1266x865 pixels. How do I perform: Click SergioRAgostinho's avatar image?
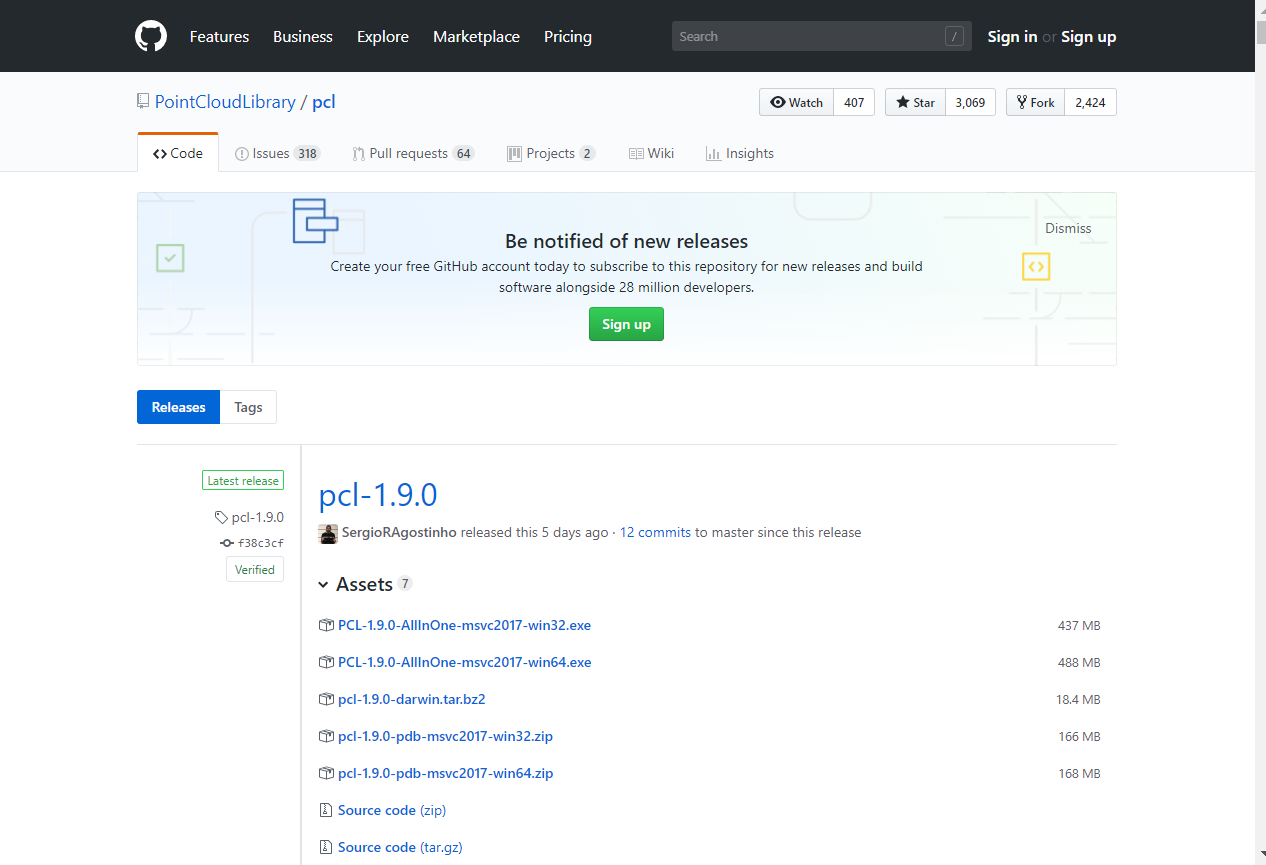[x=328, y=533]
